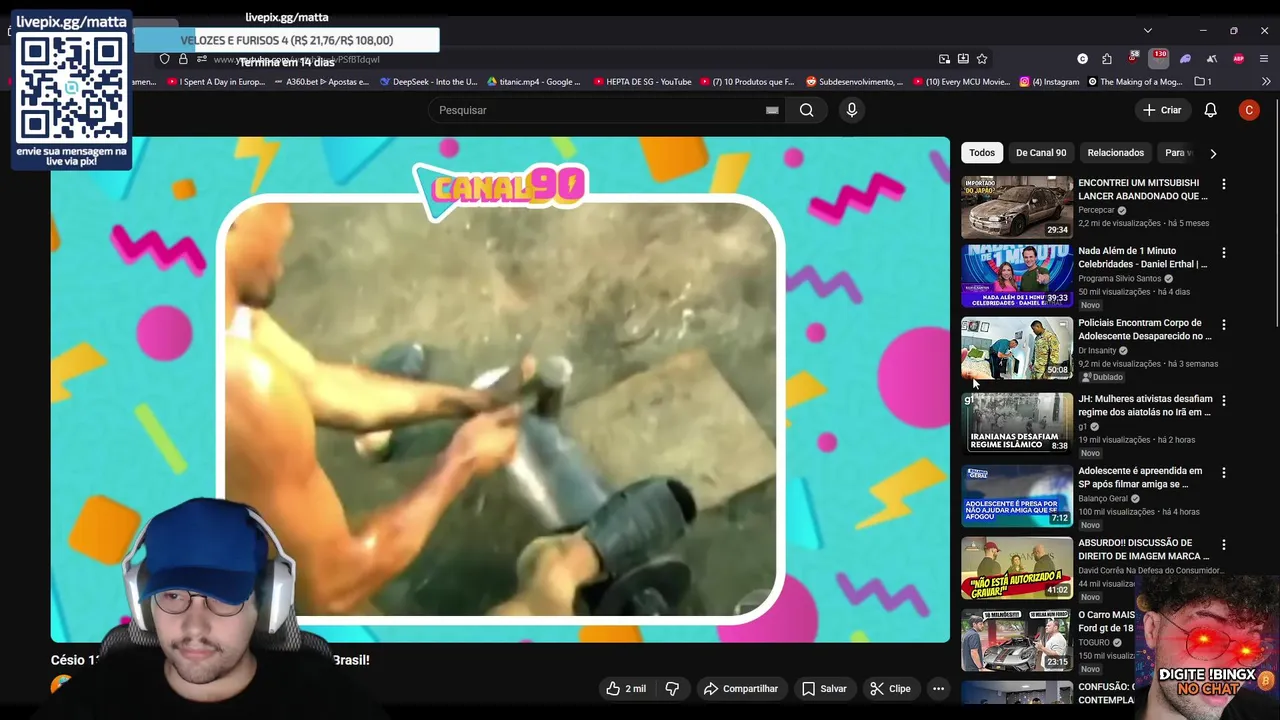The height and width of the screenshot is (720, 1280).
Task: Click the Percepcar channel name
Action: pyautogui.click(x=1096, y=211)
